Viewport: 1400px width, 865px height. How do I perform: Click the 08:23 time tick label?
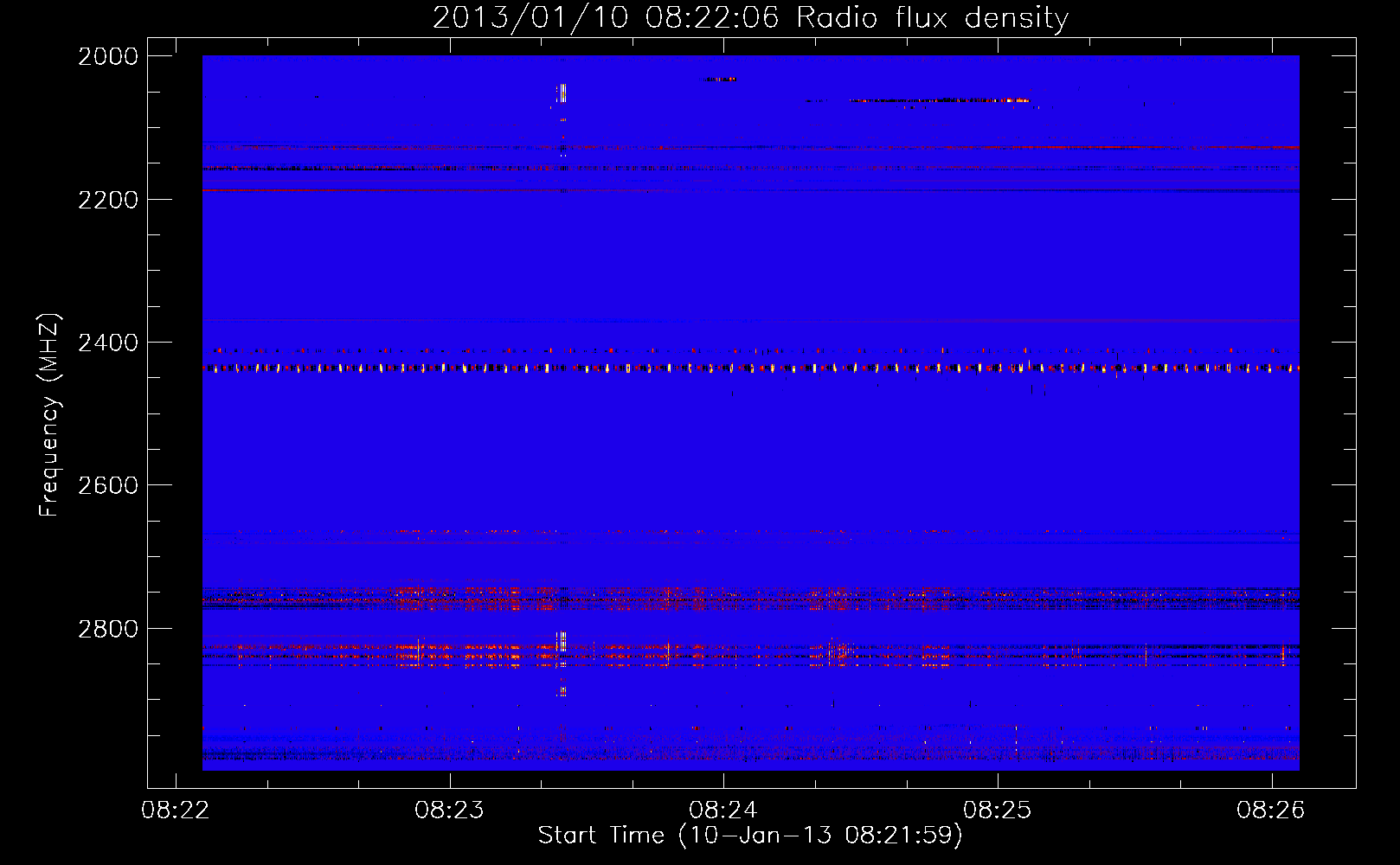(449, 811)
